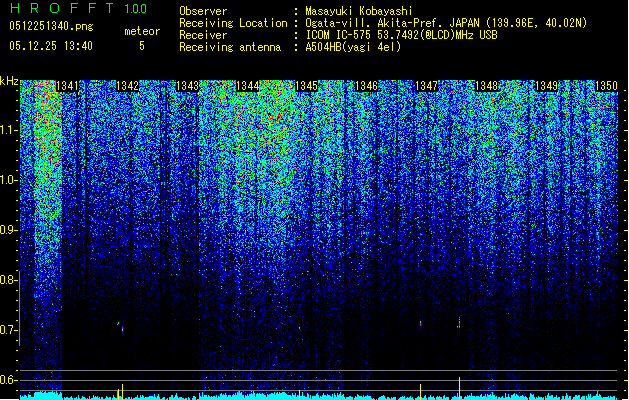Select the filename 0512251340.png
The height and width of the screenshot is (400, 629).
51,27
